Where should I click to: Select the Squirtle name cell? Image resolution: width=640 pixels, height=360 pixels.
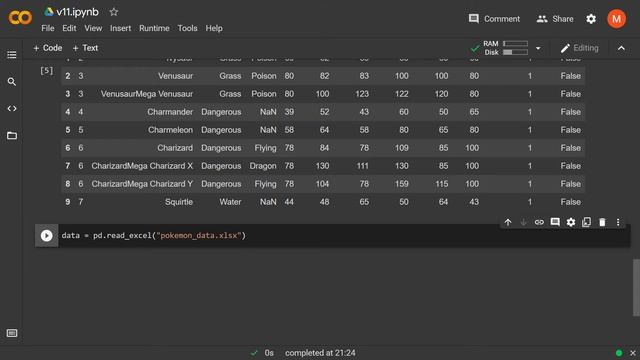179,202
